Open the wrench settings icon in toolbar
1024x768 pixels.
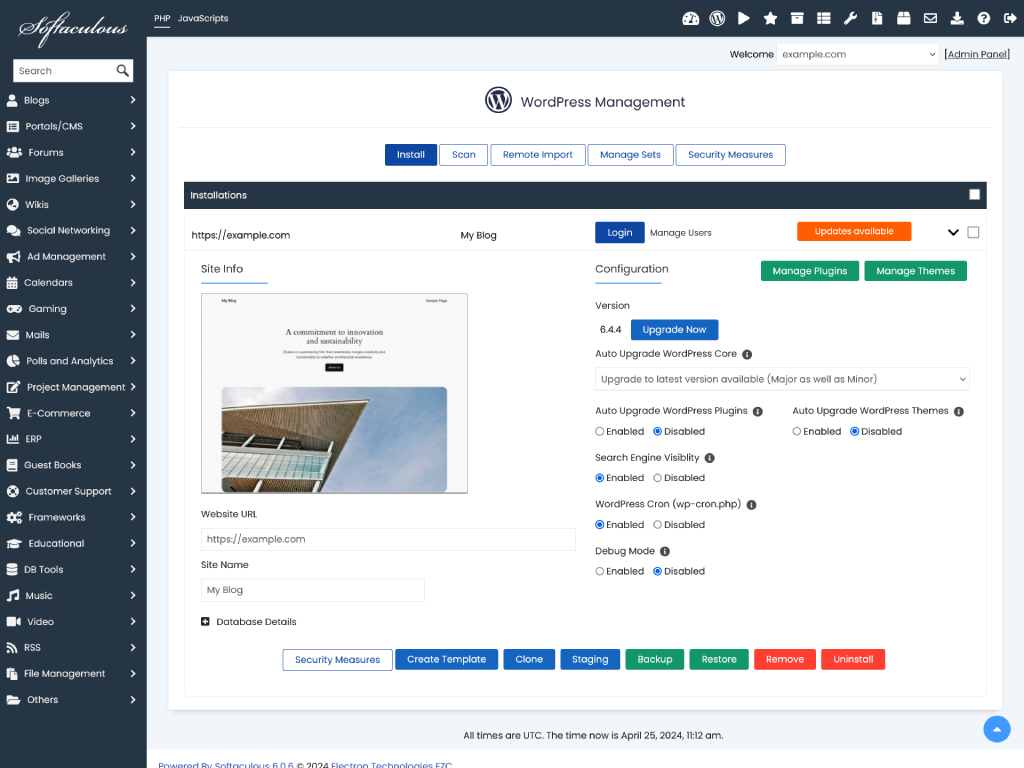pos(850,18)
